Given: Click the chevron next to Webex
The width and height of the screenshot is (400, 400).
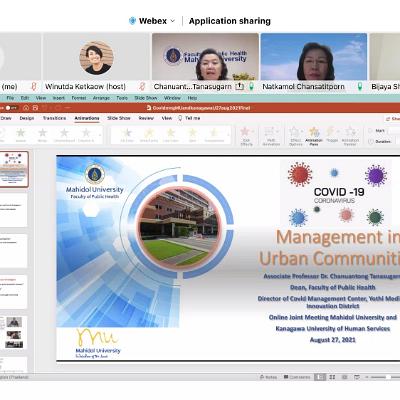Looking at the screenshot, I should [x=172, y=21].
